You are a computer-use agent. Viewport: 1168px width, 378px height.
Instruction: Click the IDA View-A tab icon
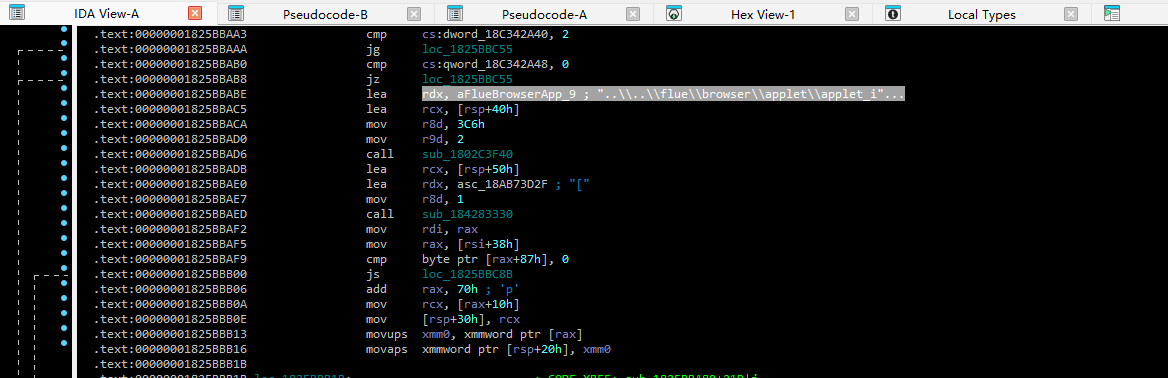[x=17, y=13]
